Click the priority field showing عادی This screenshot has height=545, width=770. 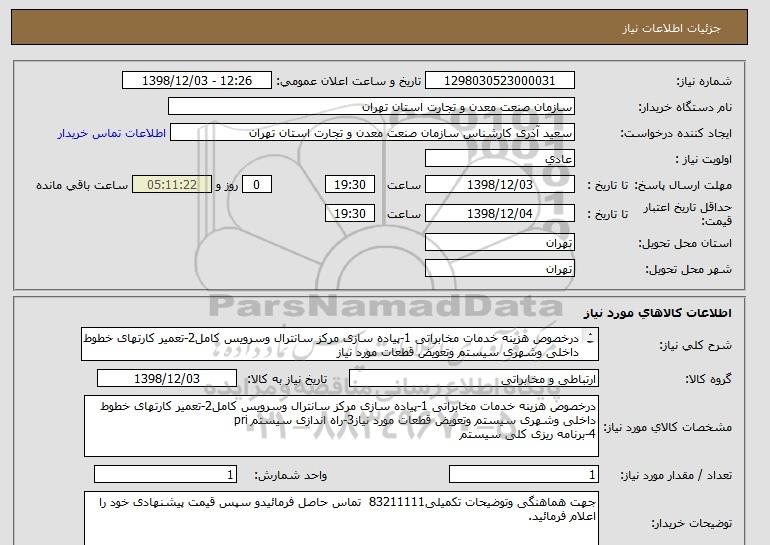(x=499, y=159)
